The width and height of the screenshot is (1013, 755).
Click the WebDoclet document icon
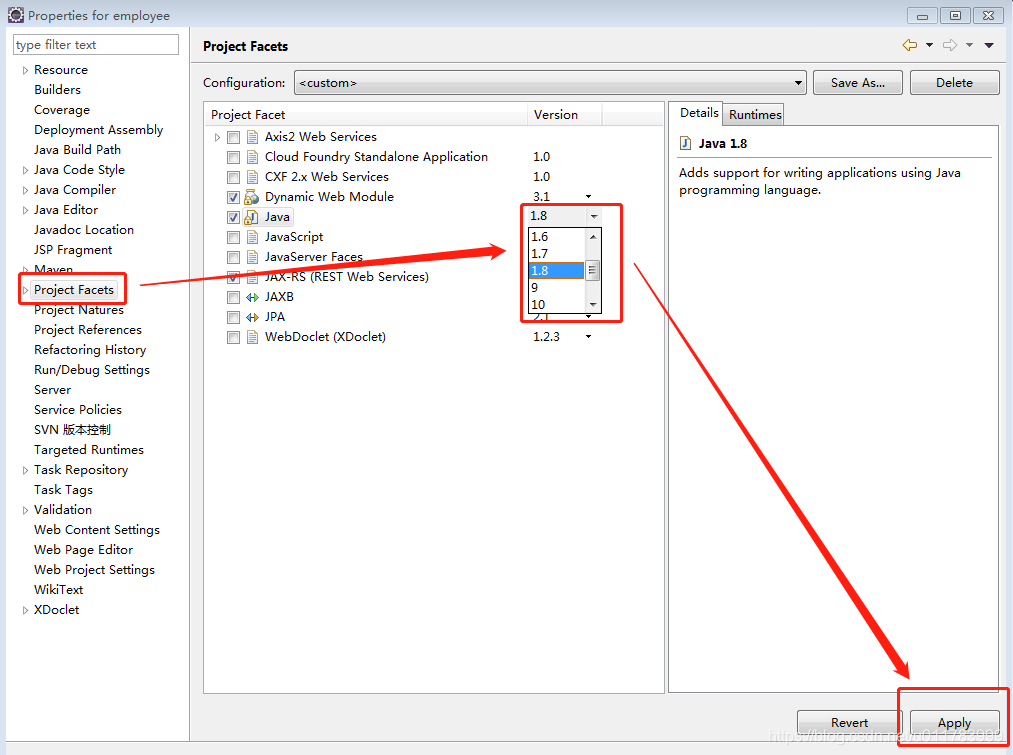click(253, 337)
